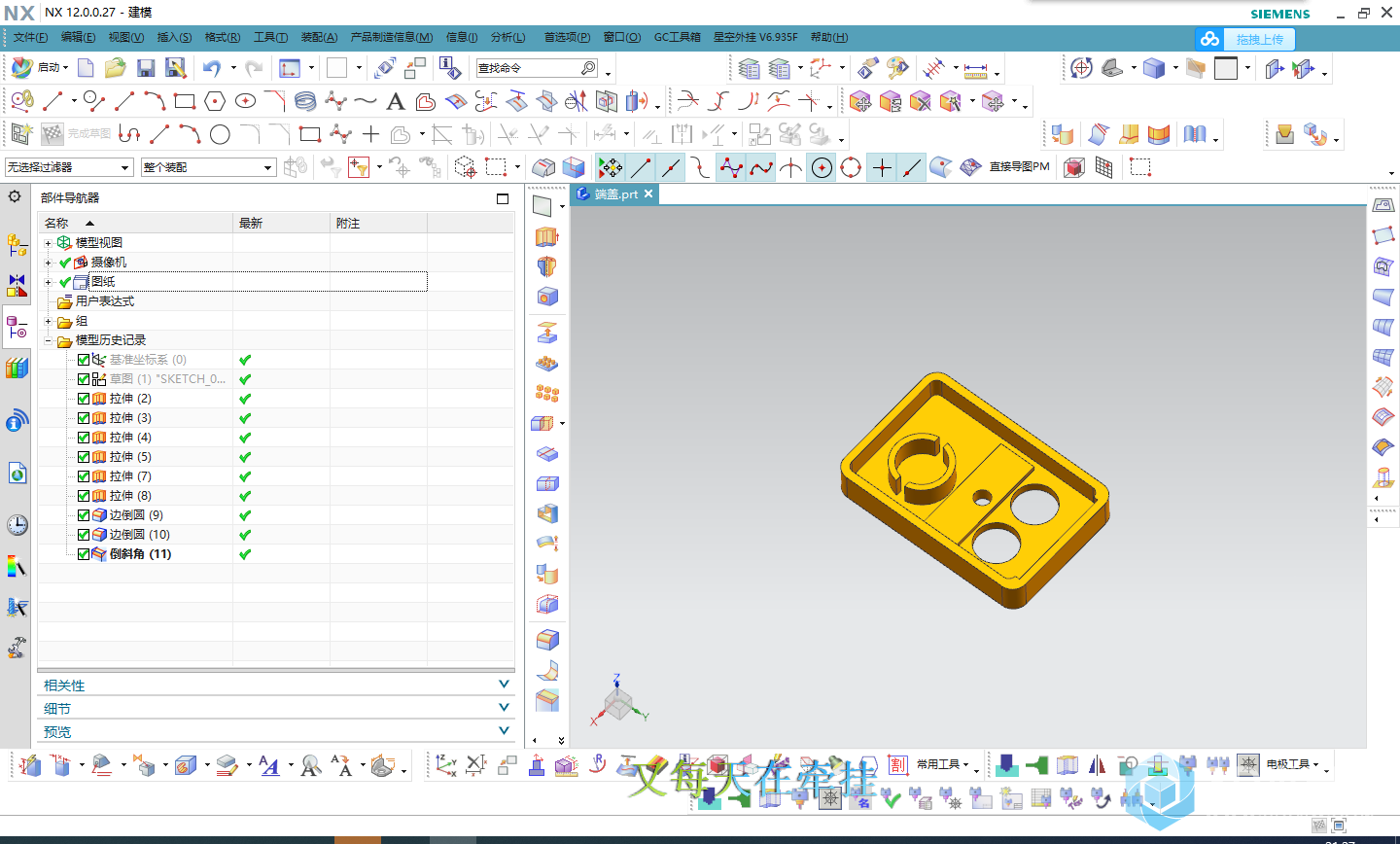The width and height of the screenshot is (1400, 844).
Task: Select the Circle tool in sketch toolbar
Action: (x=220, y=134)
